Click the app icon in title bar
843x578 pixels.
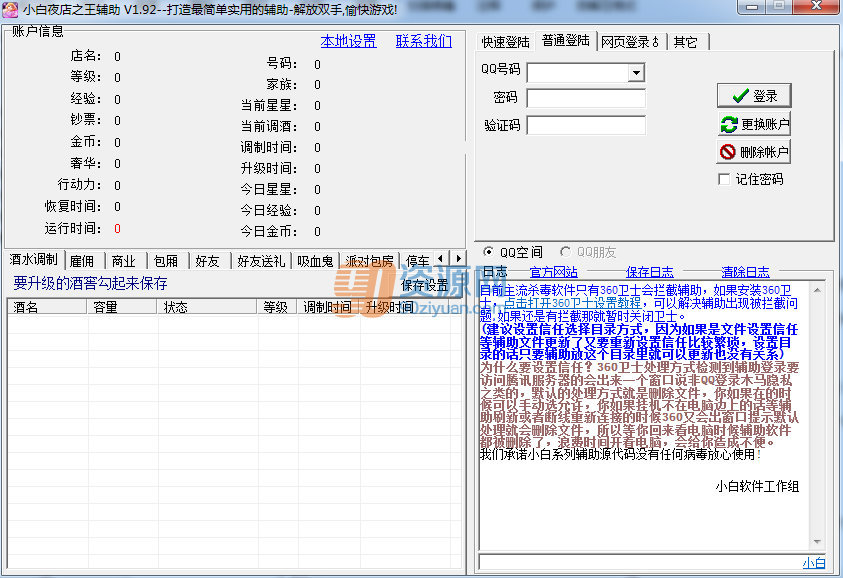point(10,9)
